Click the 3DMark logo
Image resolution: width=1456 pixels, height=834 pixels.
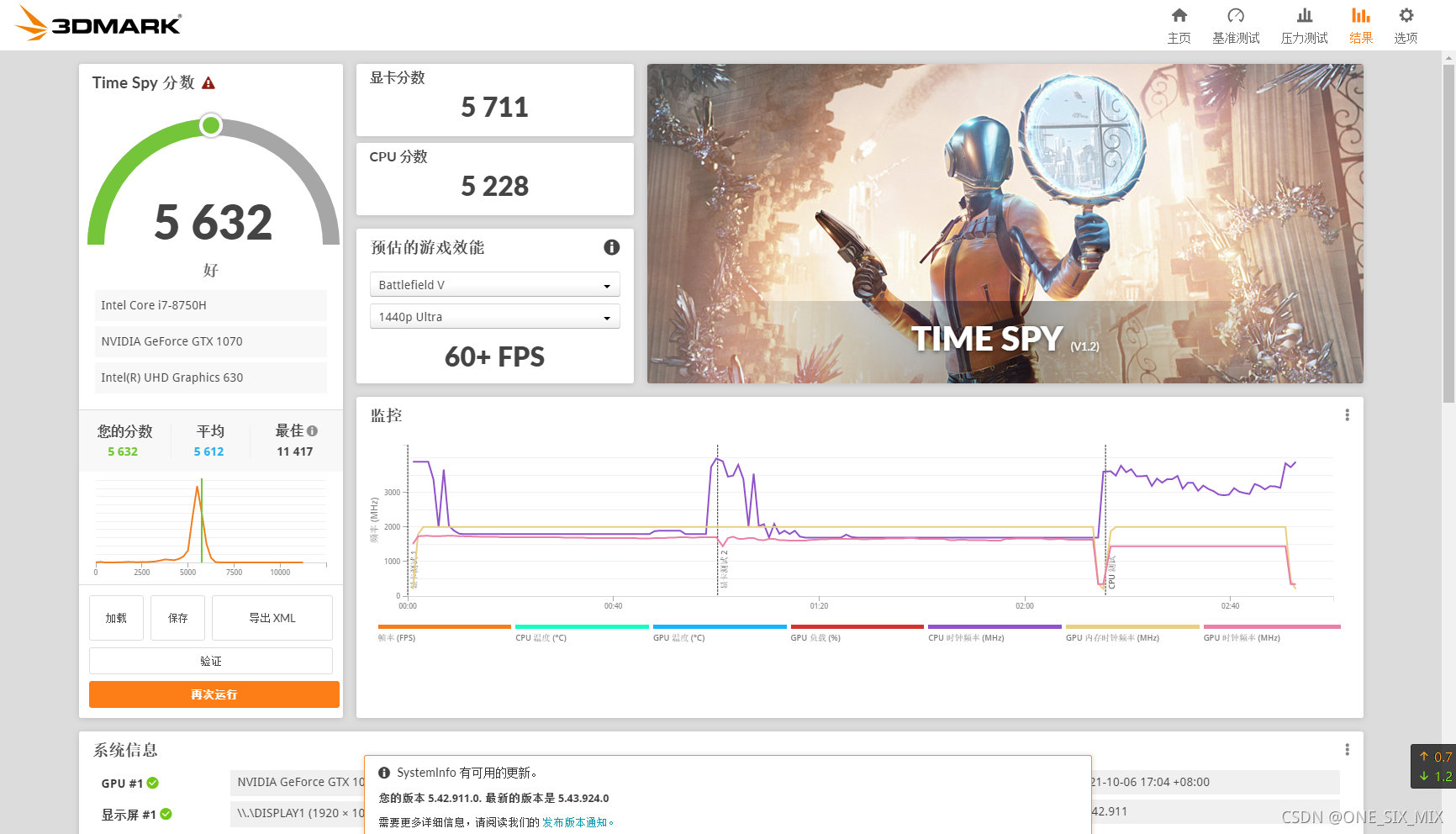point(98,24)
